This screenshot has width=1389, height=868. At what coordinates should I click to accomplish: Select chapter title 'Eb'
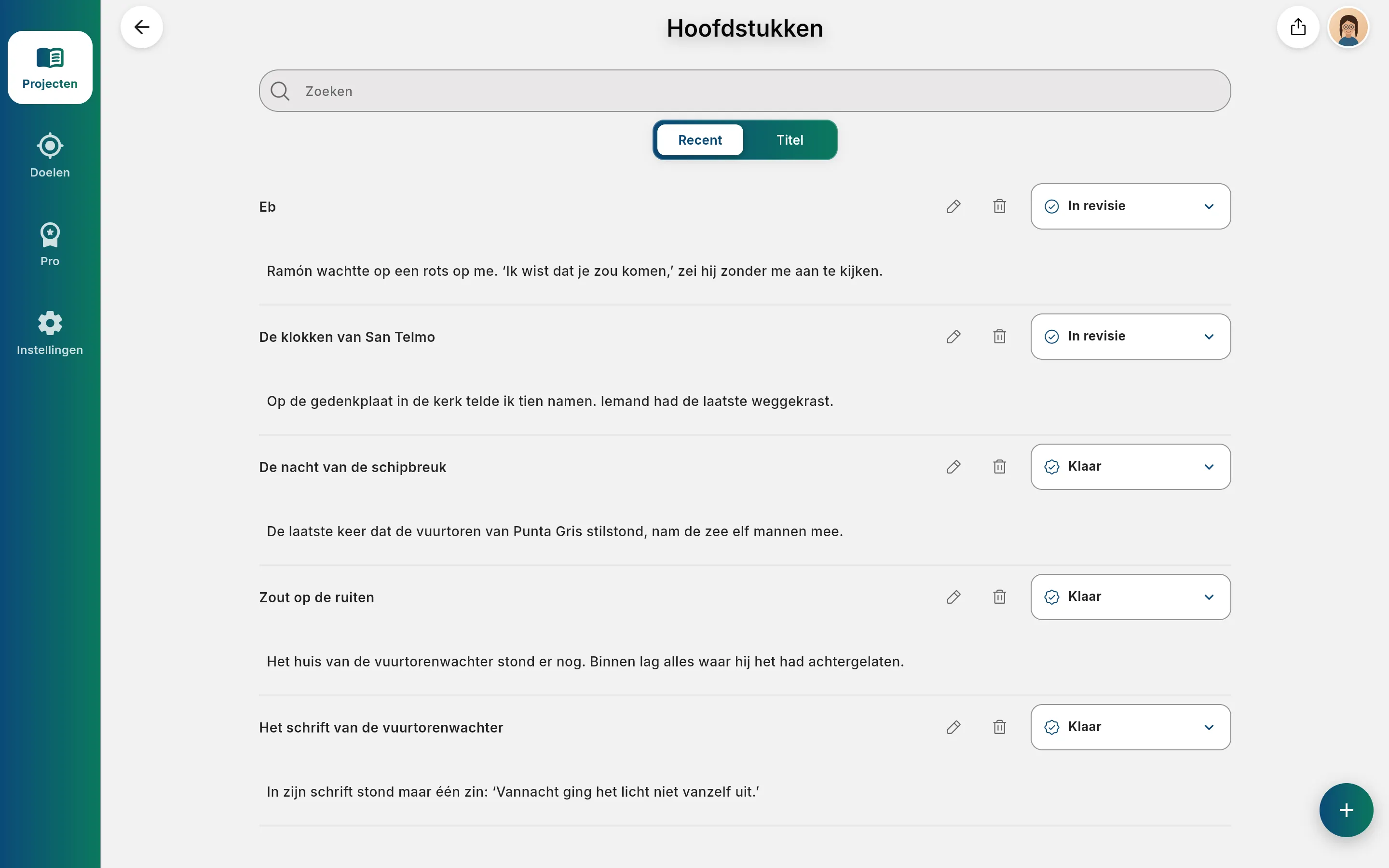[268, 207]
